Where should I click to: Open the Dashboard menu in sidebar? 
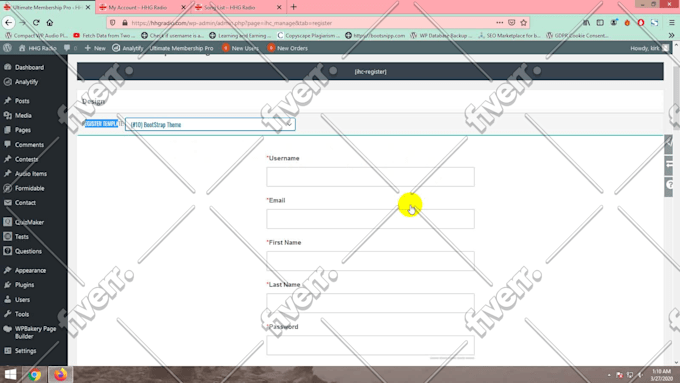pos(29,67)
